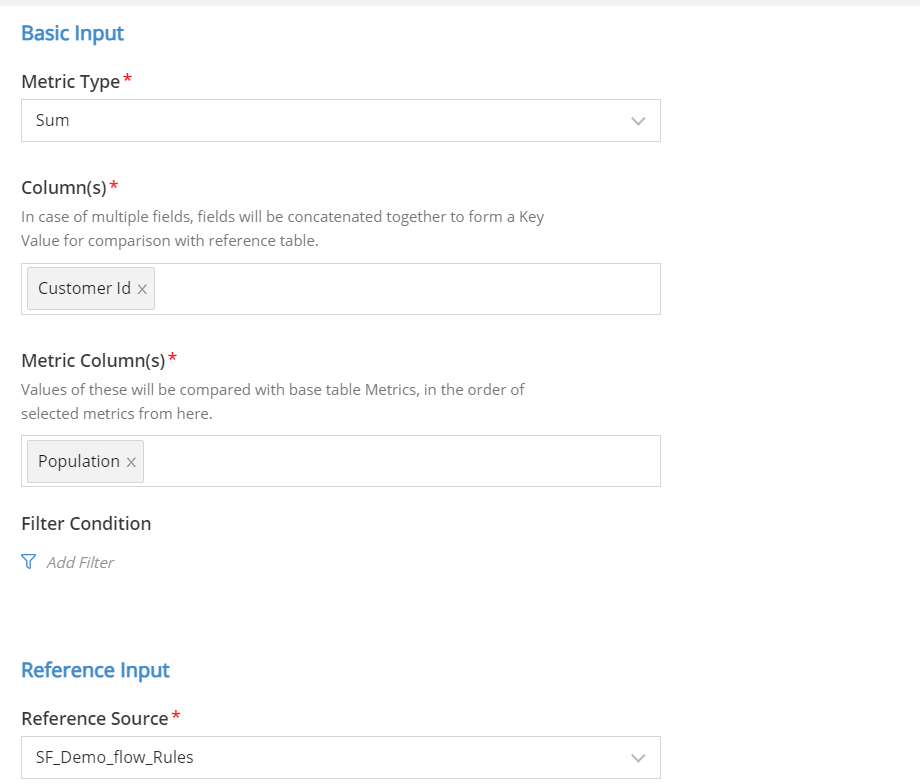Open the Reference Source dropdown

coord(341,758)
